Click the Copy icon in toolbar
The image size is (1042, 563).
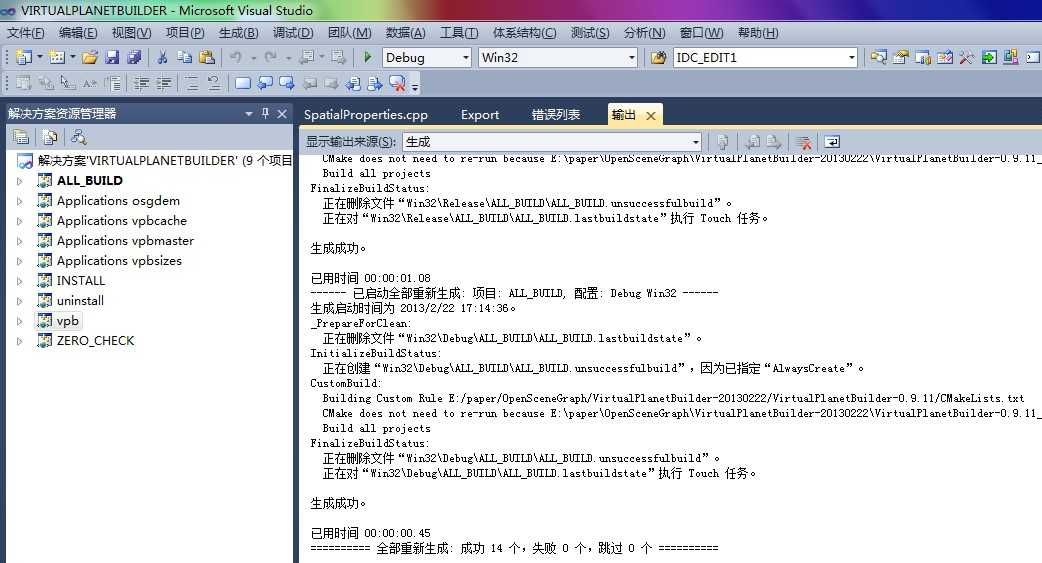(184, 57)
